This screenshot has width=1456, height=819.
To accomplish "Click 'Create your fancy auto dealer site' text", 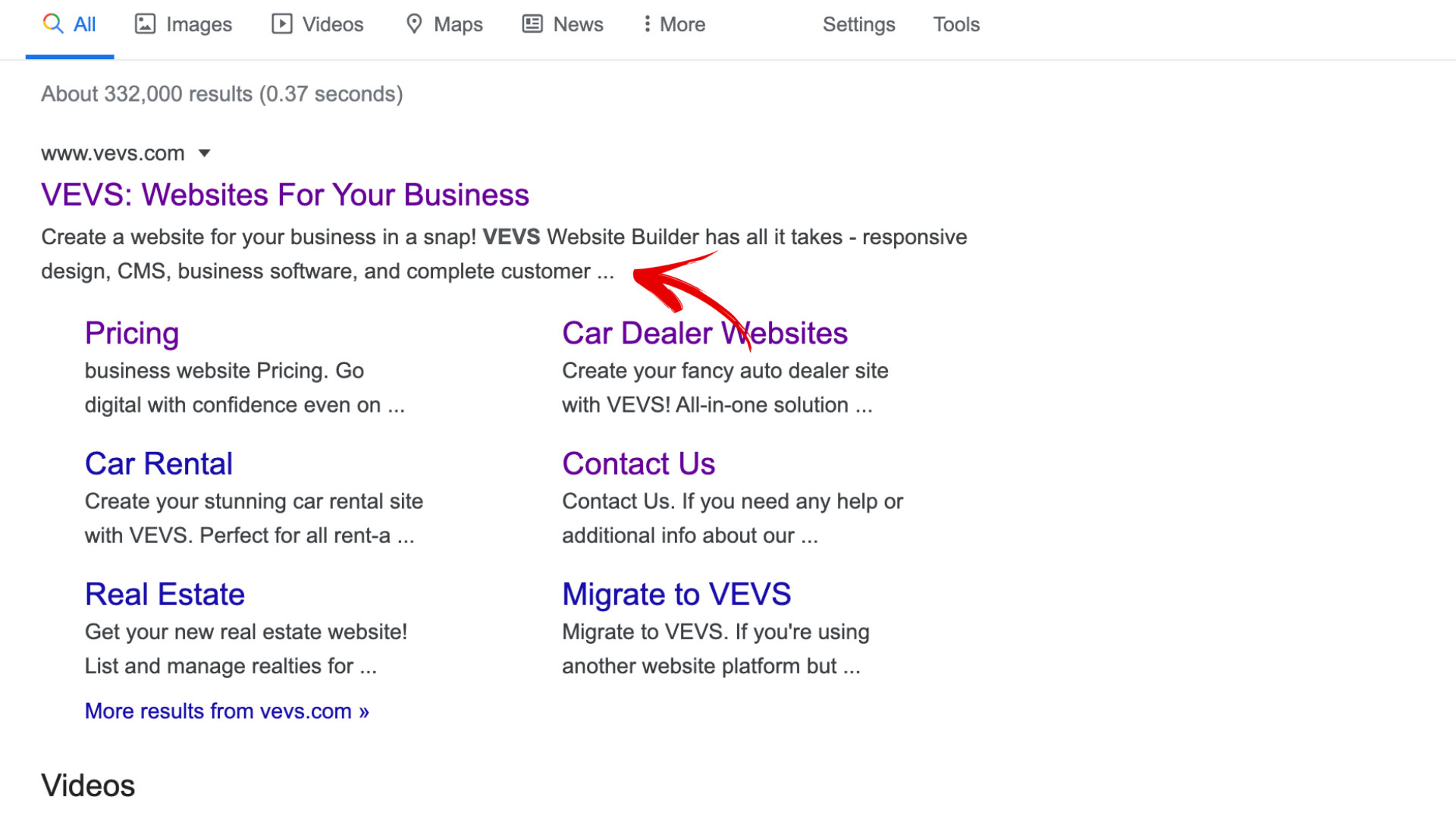I will (x=725, y=371).
